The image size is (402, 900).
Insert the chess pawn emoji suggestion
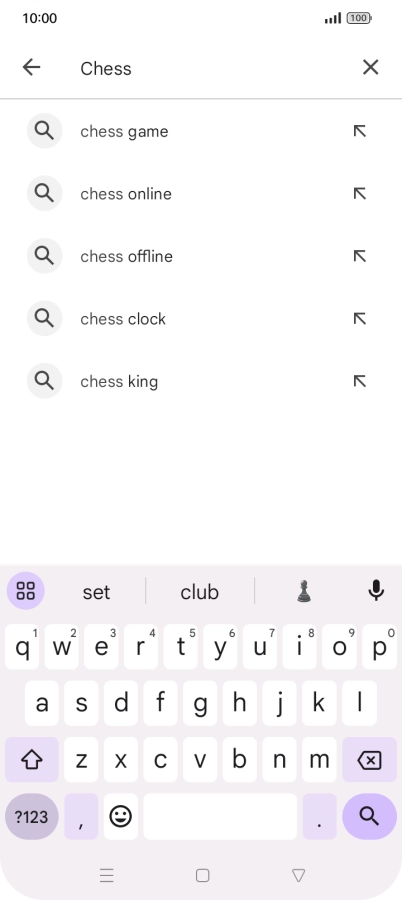point(304,591)
